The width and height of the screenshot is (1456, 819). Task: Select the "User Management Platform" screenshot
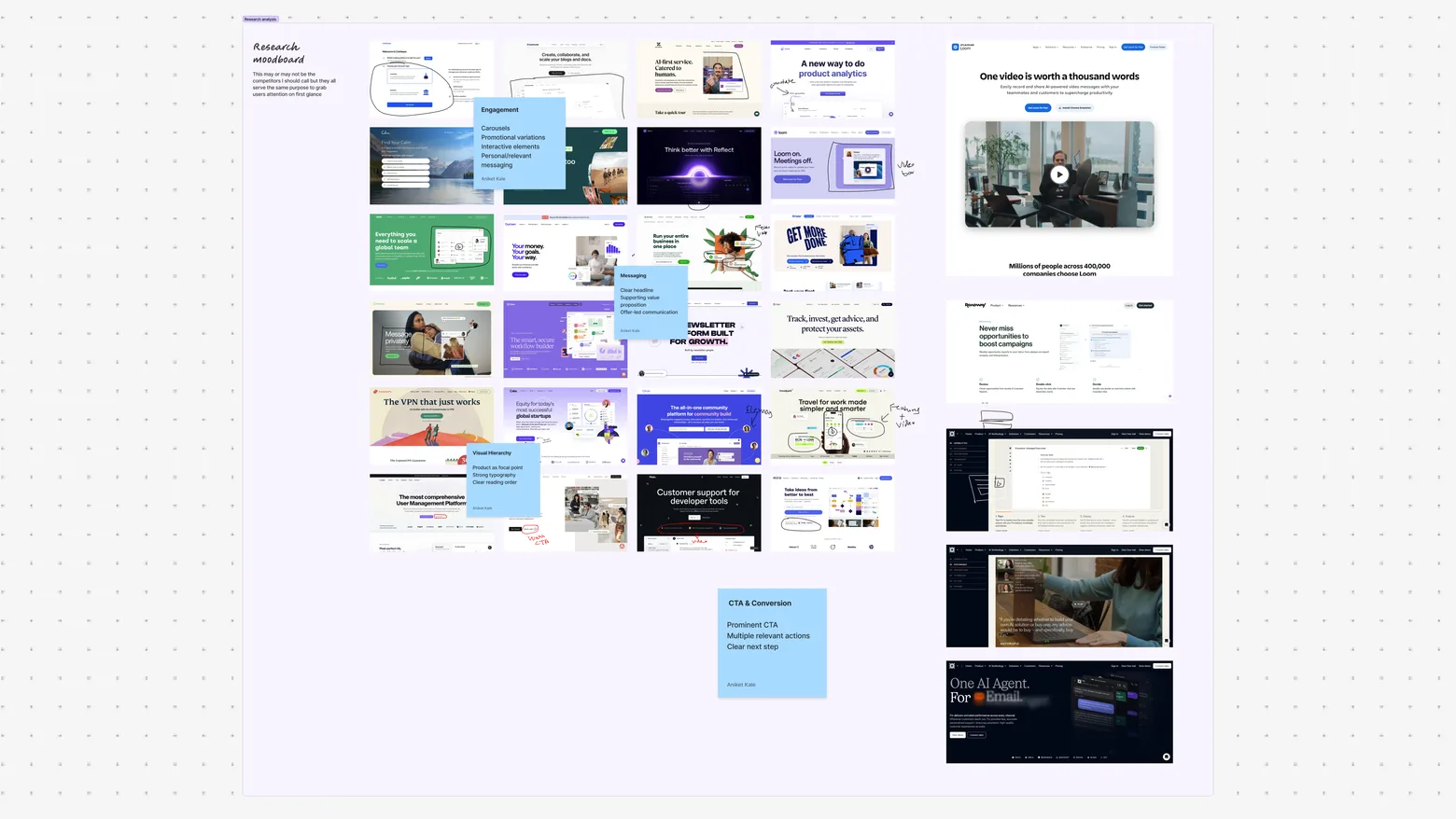pyautogui.click(x=431, y=512)
